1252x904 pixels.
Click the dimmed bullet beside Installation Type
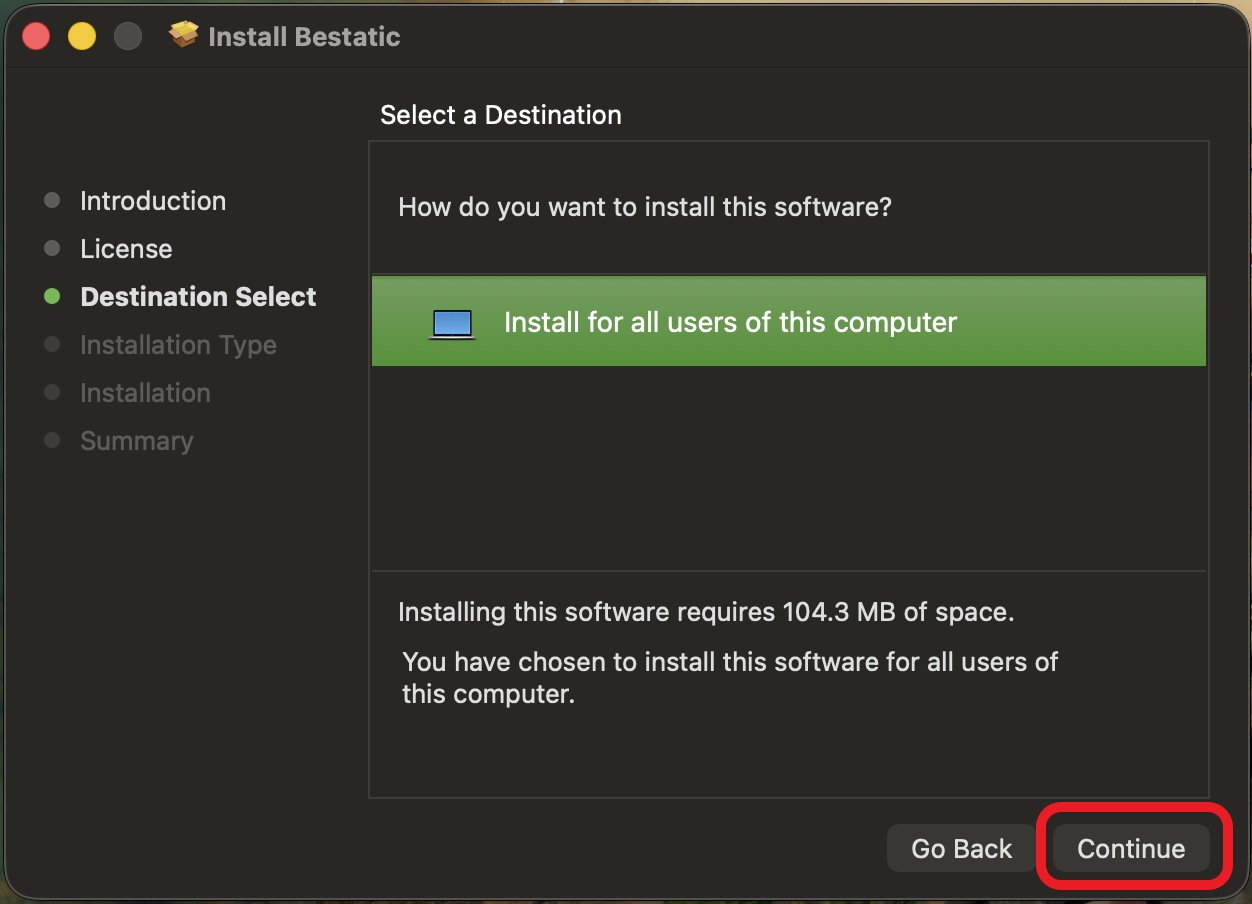tap(52, 345)
